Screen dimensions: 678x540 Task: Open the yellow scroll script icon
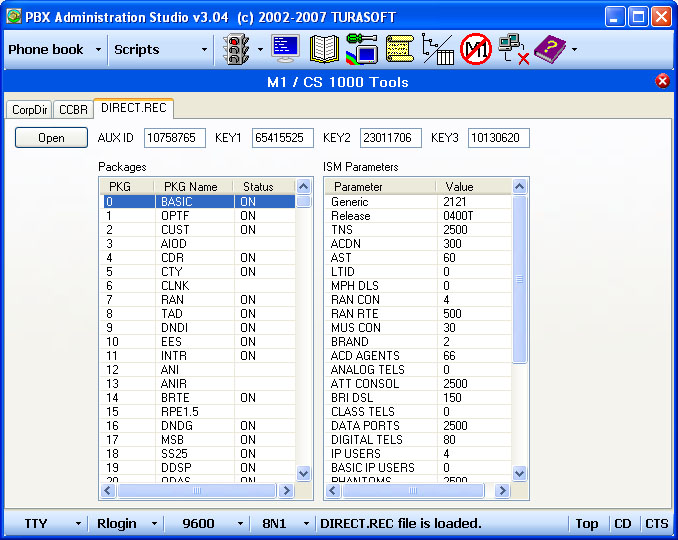coord(400,49)
